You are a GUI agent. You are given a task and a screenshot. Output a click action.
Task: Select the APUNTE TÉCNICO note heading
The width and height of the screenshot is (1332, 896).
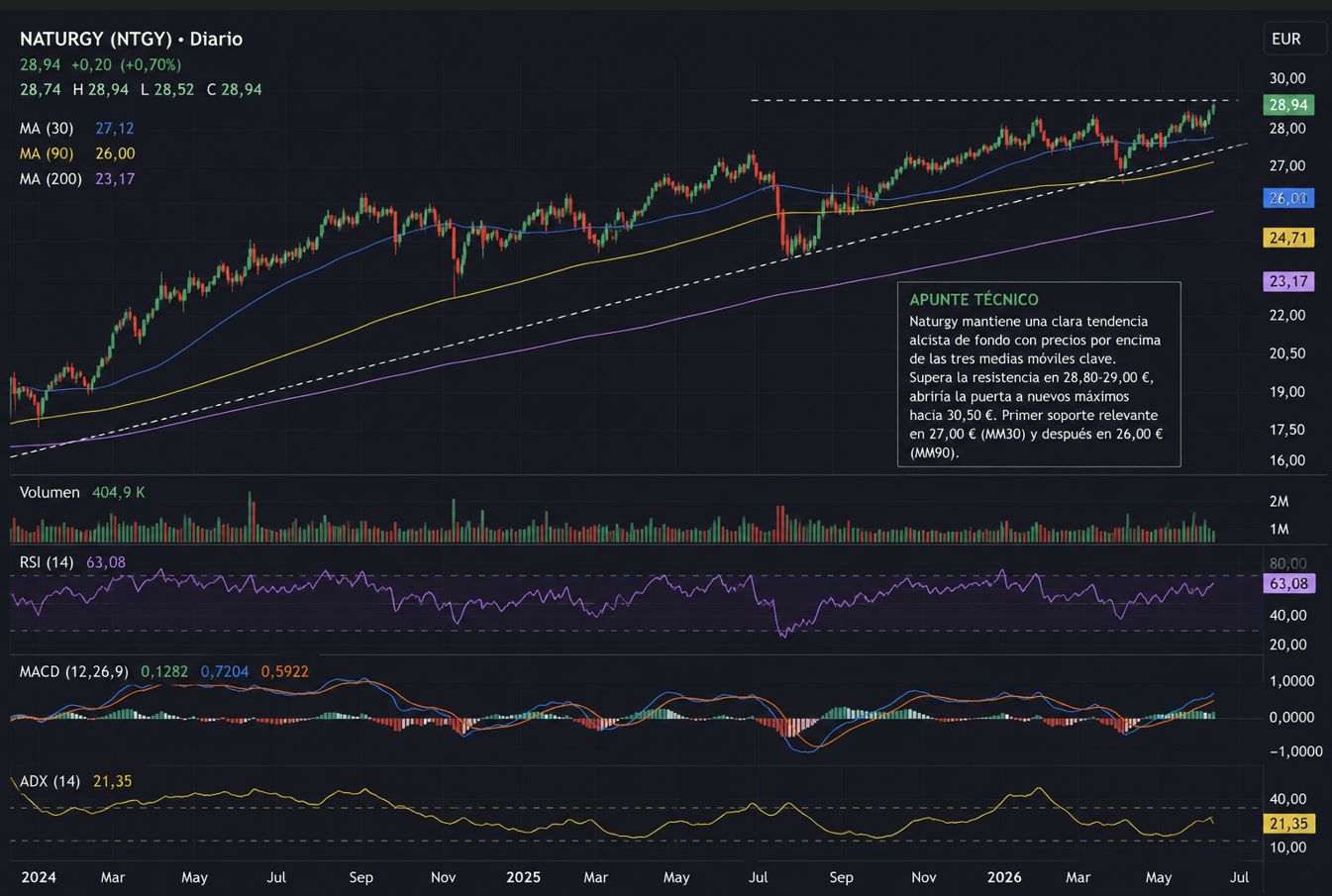pyautogui.click(x=973, y=300)
